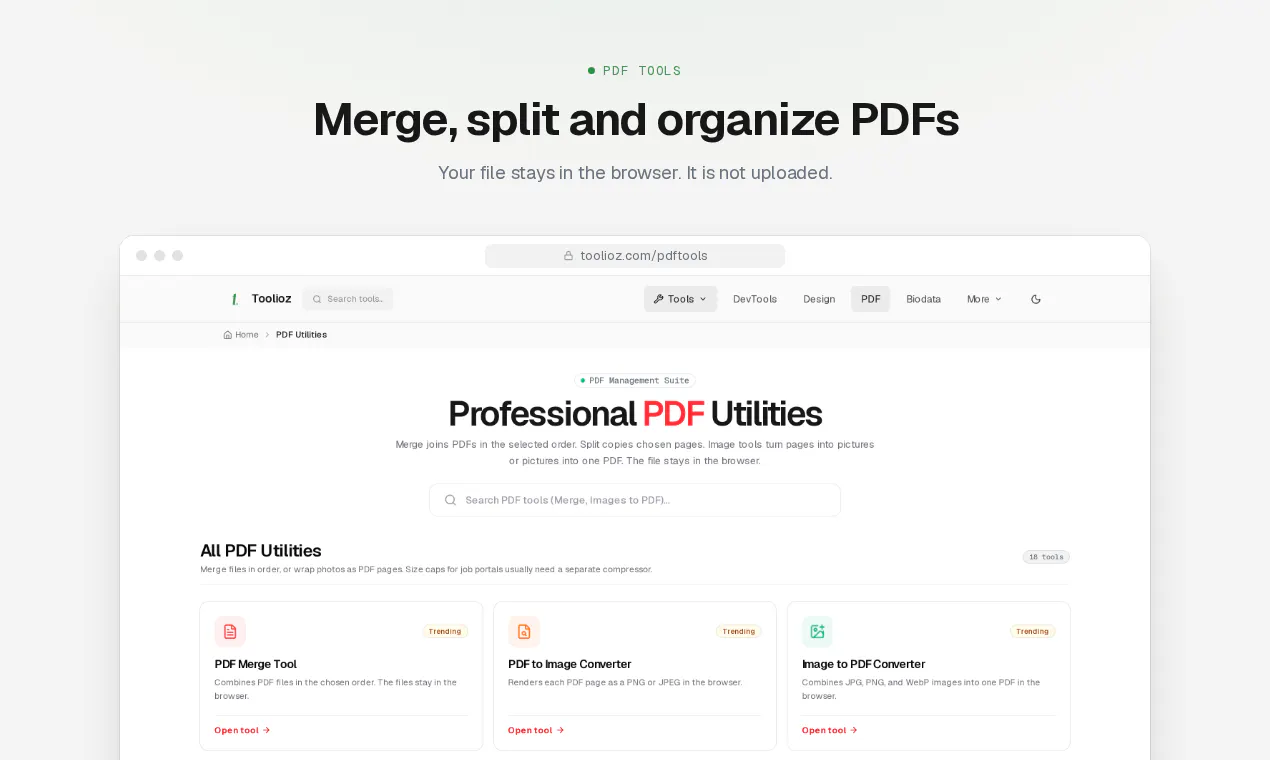Click the 18 tools count badge
This screenshot has width=1270, height=760.
tap(1046, 557)
